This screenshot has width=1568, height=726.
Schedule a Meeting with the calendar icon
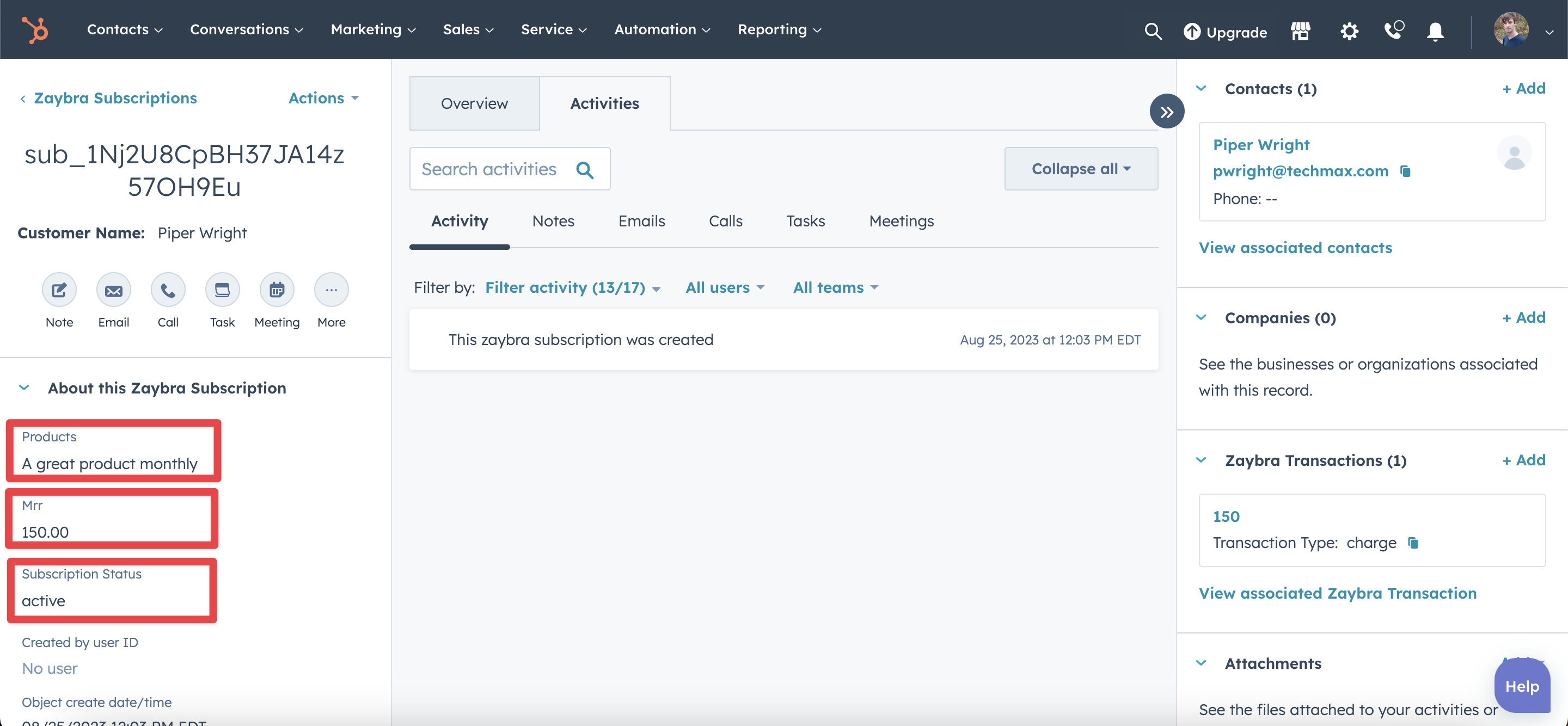point(277,290)
